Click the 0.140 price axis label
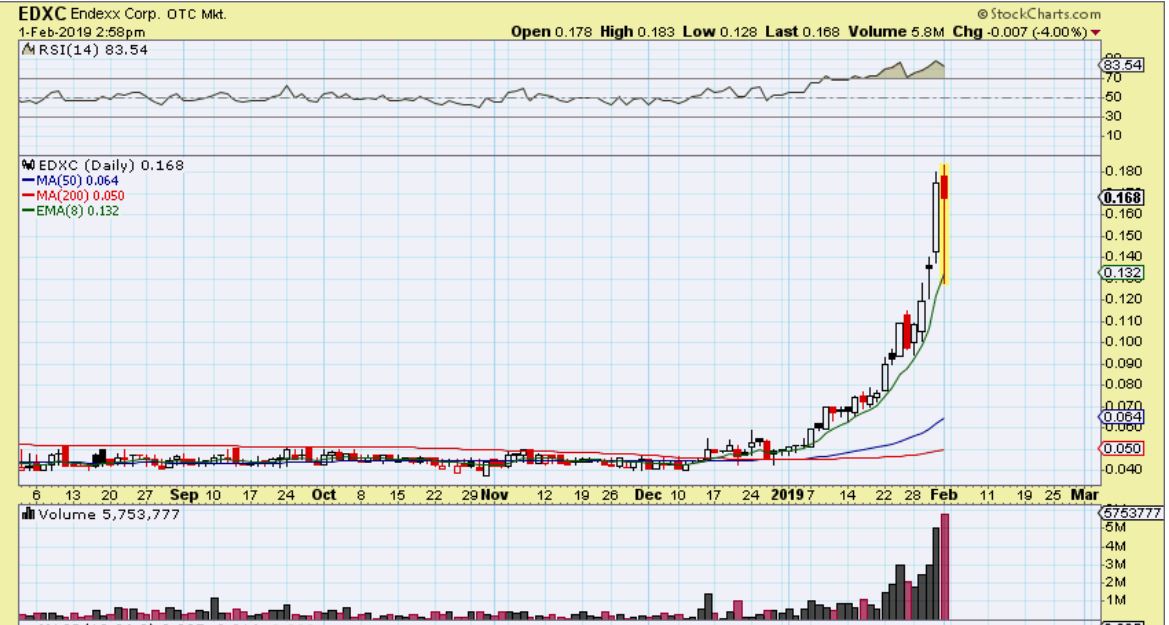The width and height of the screenshot is (1169, 625). (1124, 257)
